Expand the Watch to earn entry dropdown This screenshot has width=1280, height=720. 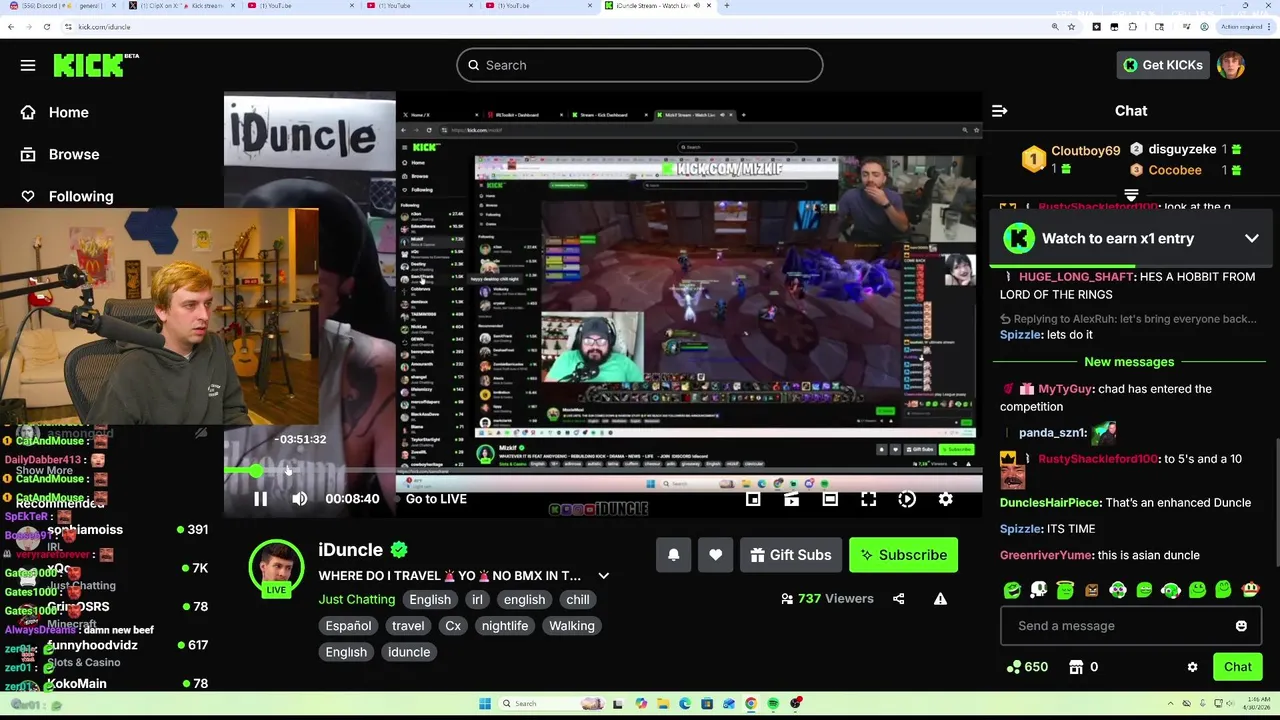tap(1251, 238)
